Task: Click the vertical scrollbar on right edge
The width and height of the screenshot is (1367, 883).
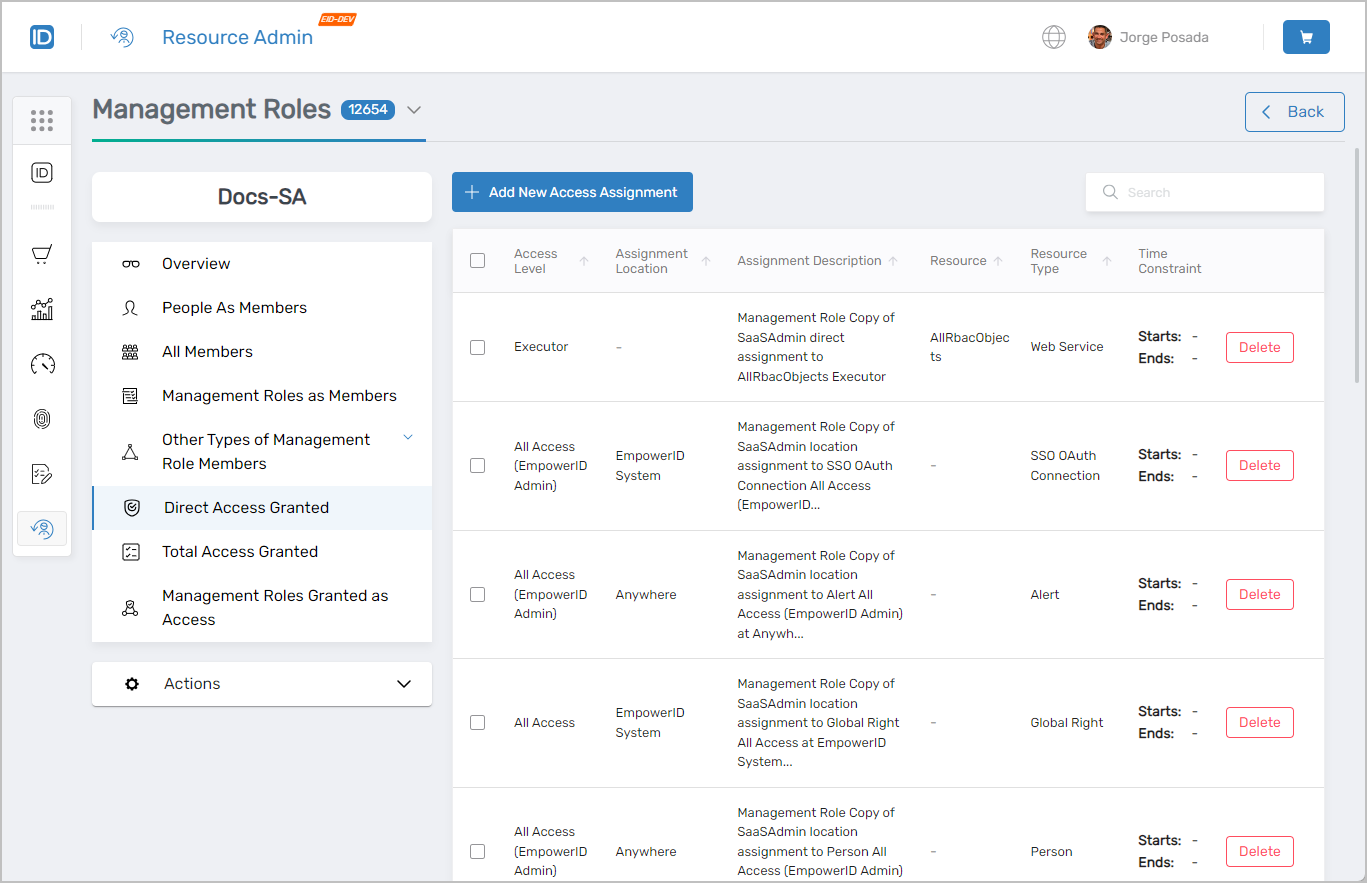Action: click(x=1357, y=265)
